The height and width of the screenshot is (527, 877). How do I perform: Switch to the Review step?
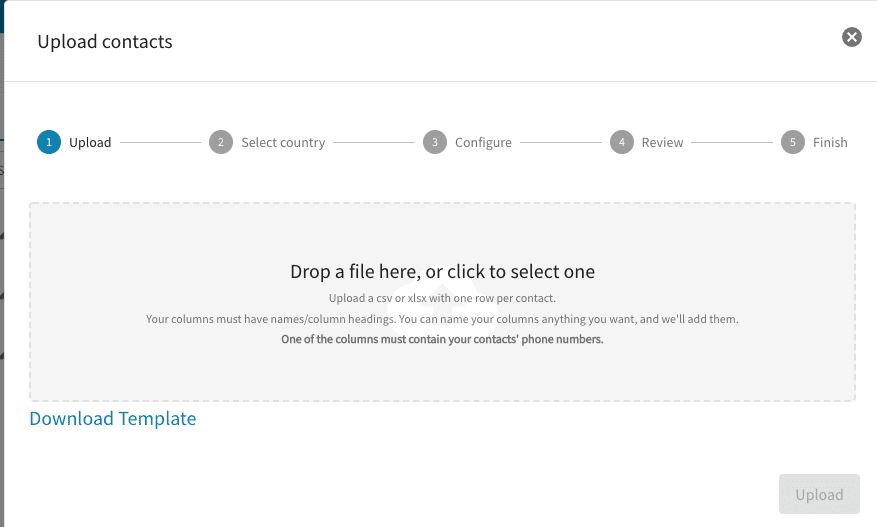pyautogui.click(x=662, y=142)
